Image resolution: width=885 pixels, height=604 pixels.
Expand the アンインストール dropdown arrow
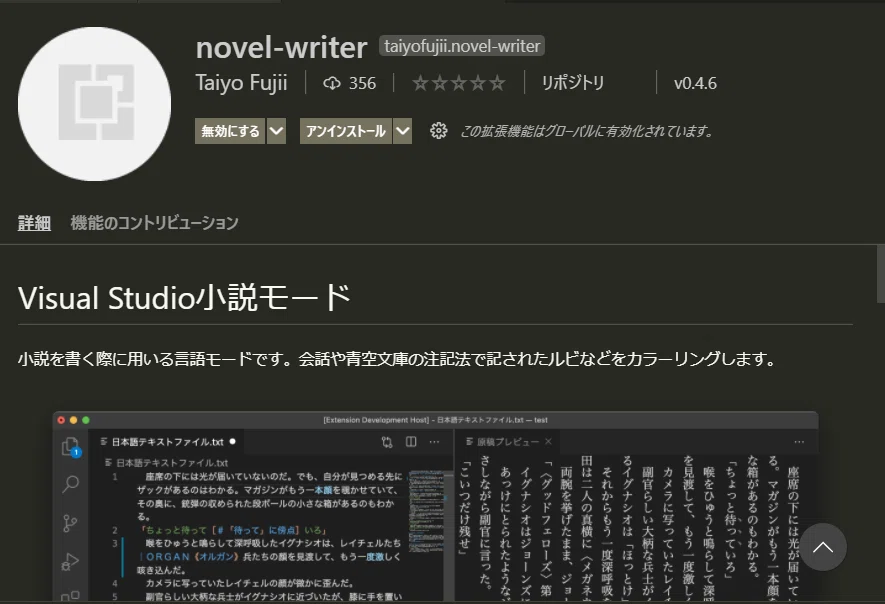tap(402, 131)
